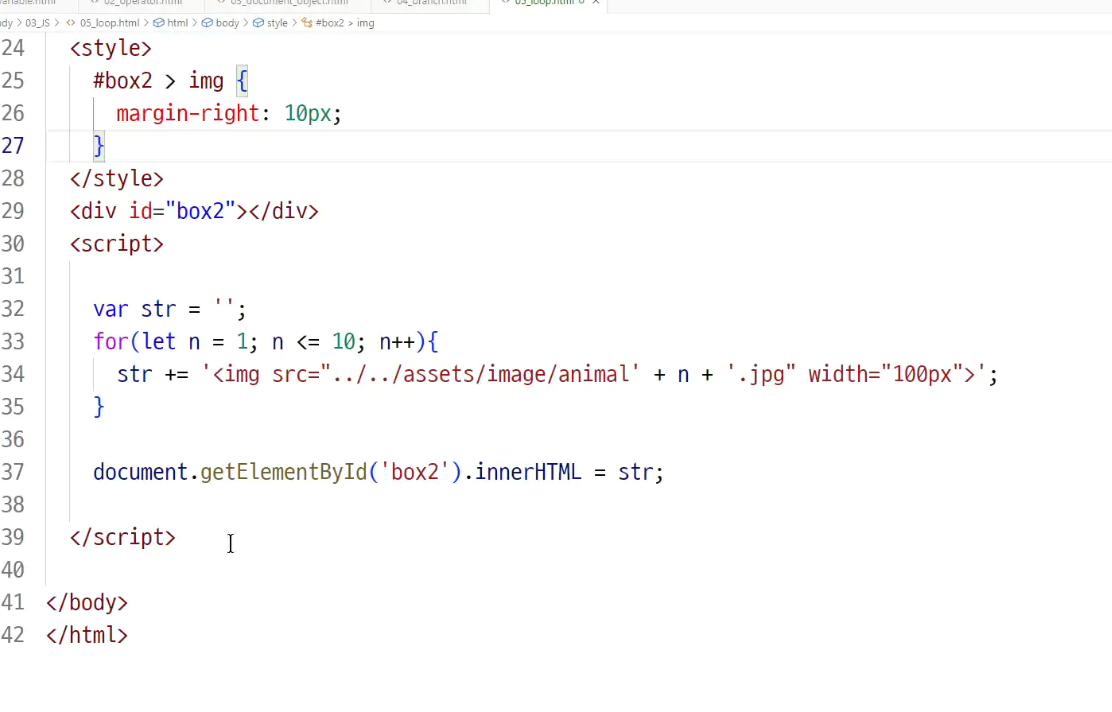Click the id="box2" attribute in the div
This screenshot has width=1112, height=712.
click(x=182, y=211)
